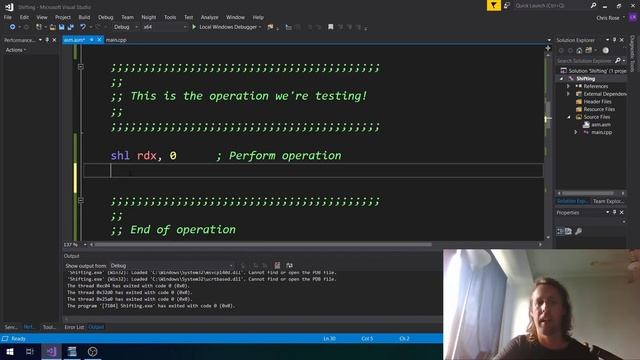Select Resource Files folder
This screenshot has width=640, height=360.
tap(599, 109)
